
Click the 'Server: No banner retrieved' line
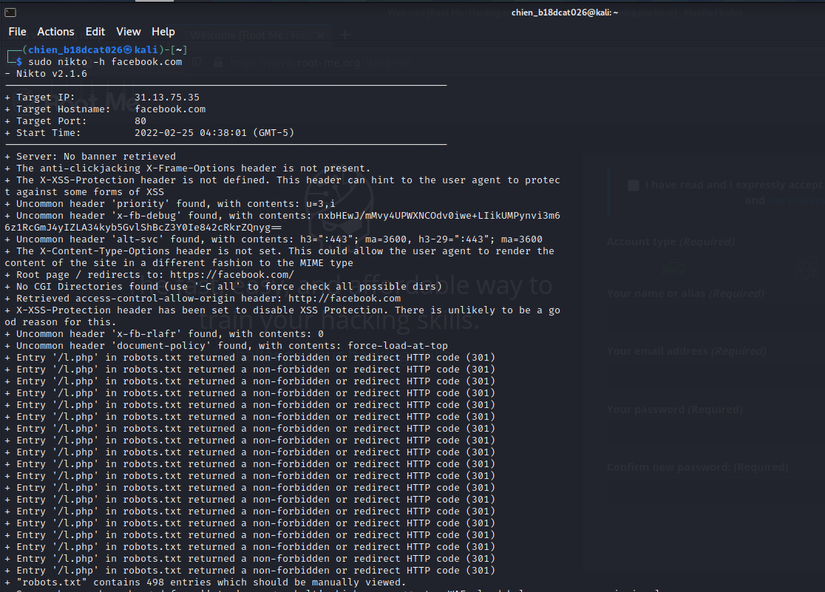[x=90, y=157]
